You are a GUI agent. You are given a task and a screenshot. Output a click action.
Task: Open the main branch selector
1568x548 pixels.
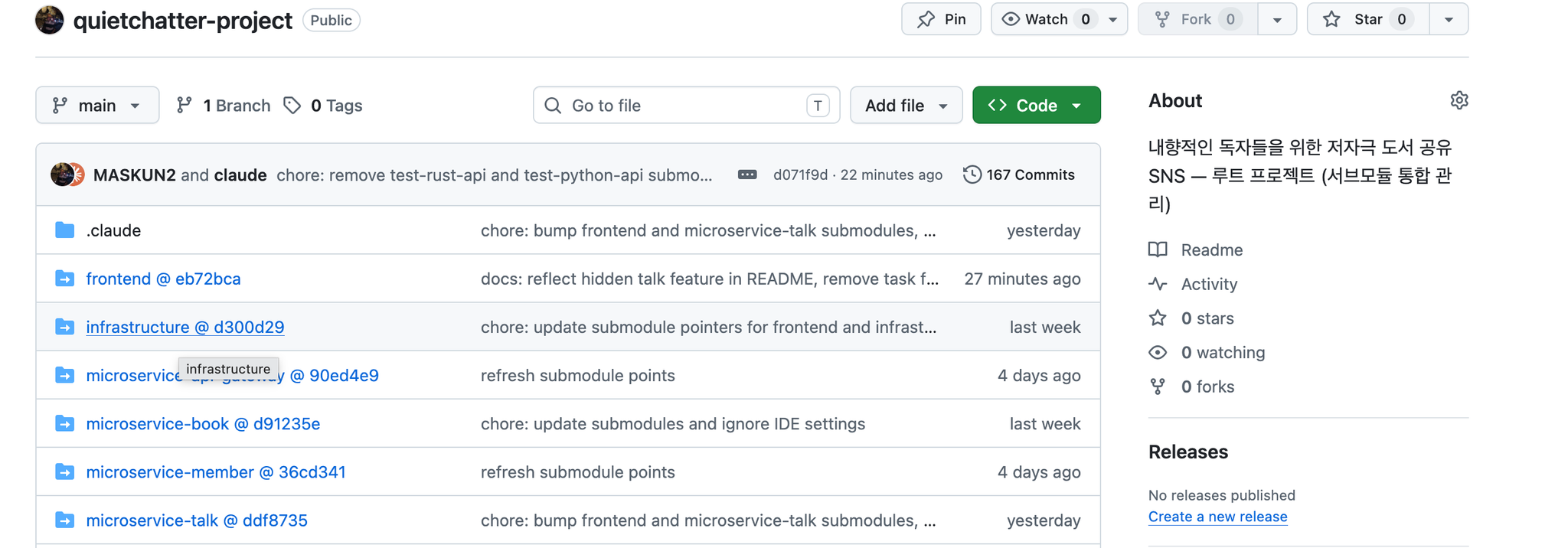[x=97, y=105]
